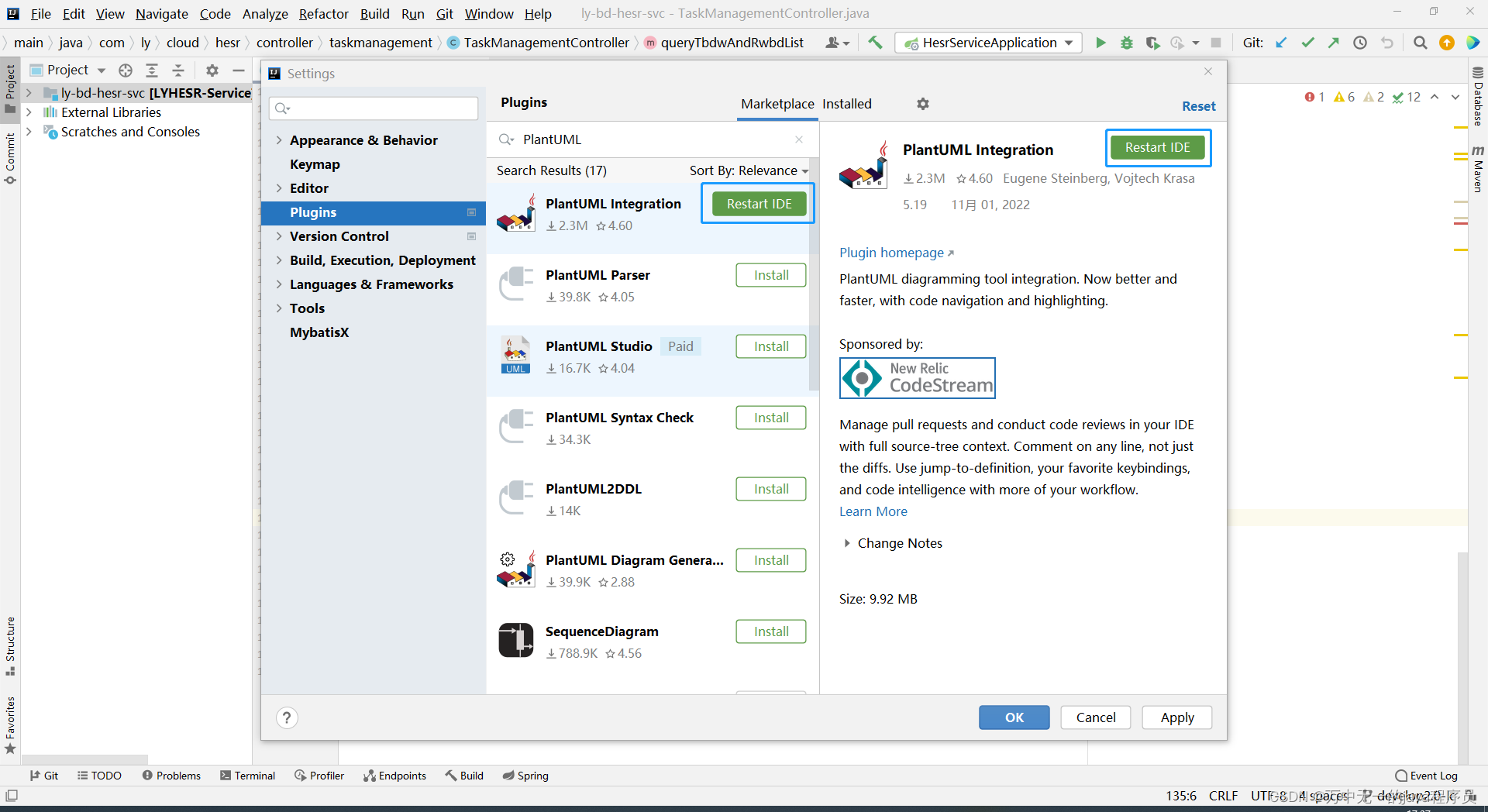Click Git commit checkmark icon

click(1308, 43)
